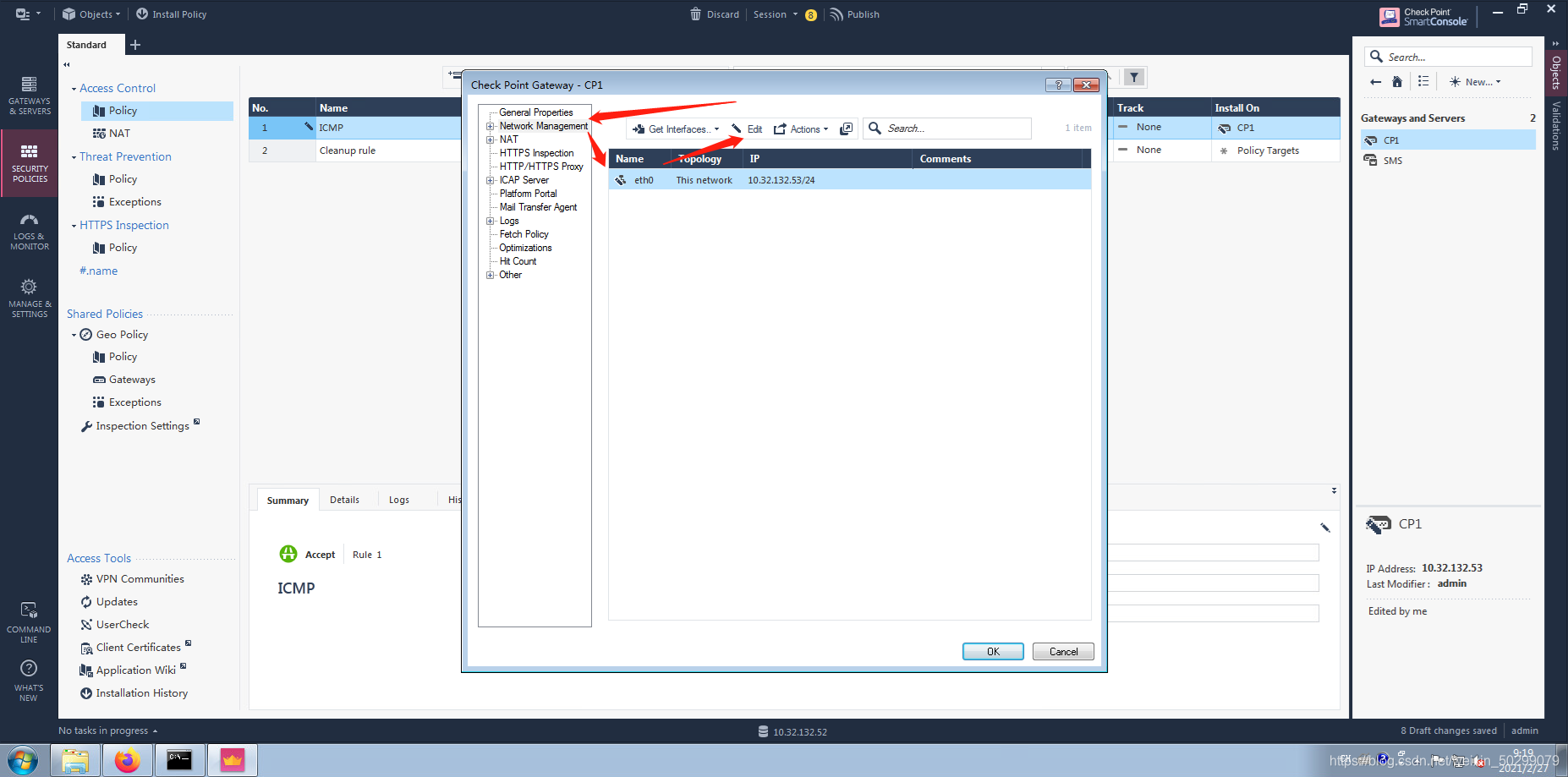Expand Network Management tree node
Screen dimensions: 1568x777
click(490, 126)
